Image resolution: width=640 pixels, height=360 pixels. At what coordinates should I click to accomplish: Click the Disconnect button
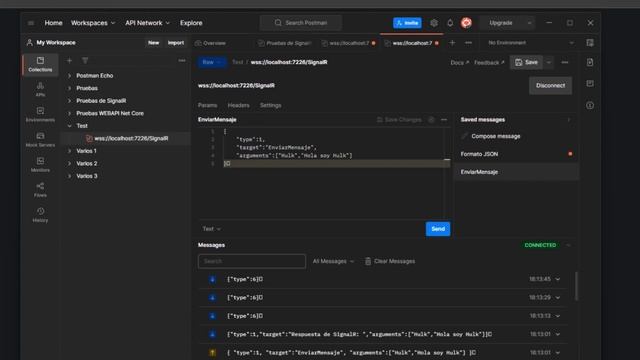click(550, 86)
